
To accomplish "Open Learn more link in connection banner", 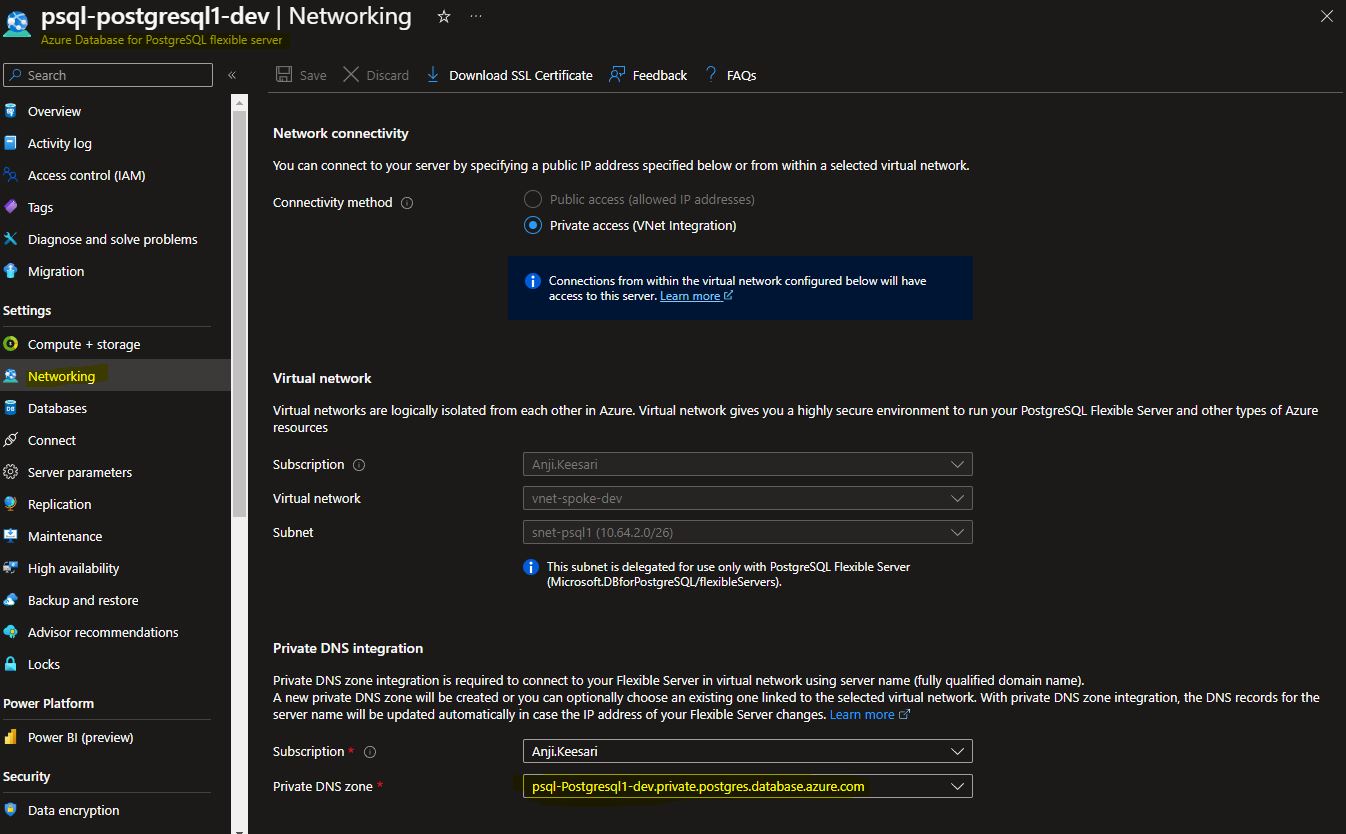I will pos(696,296).
